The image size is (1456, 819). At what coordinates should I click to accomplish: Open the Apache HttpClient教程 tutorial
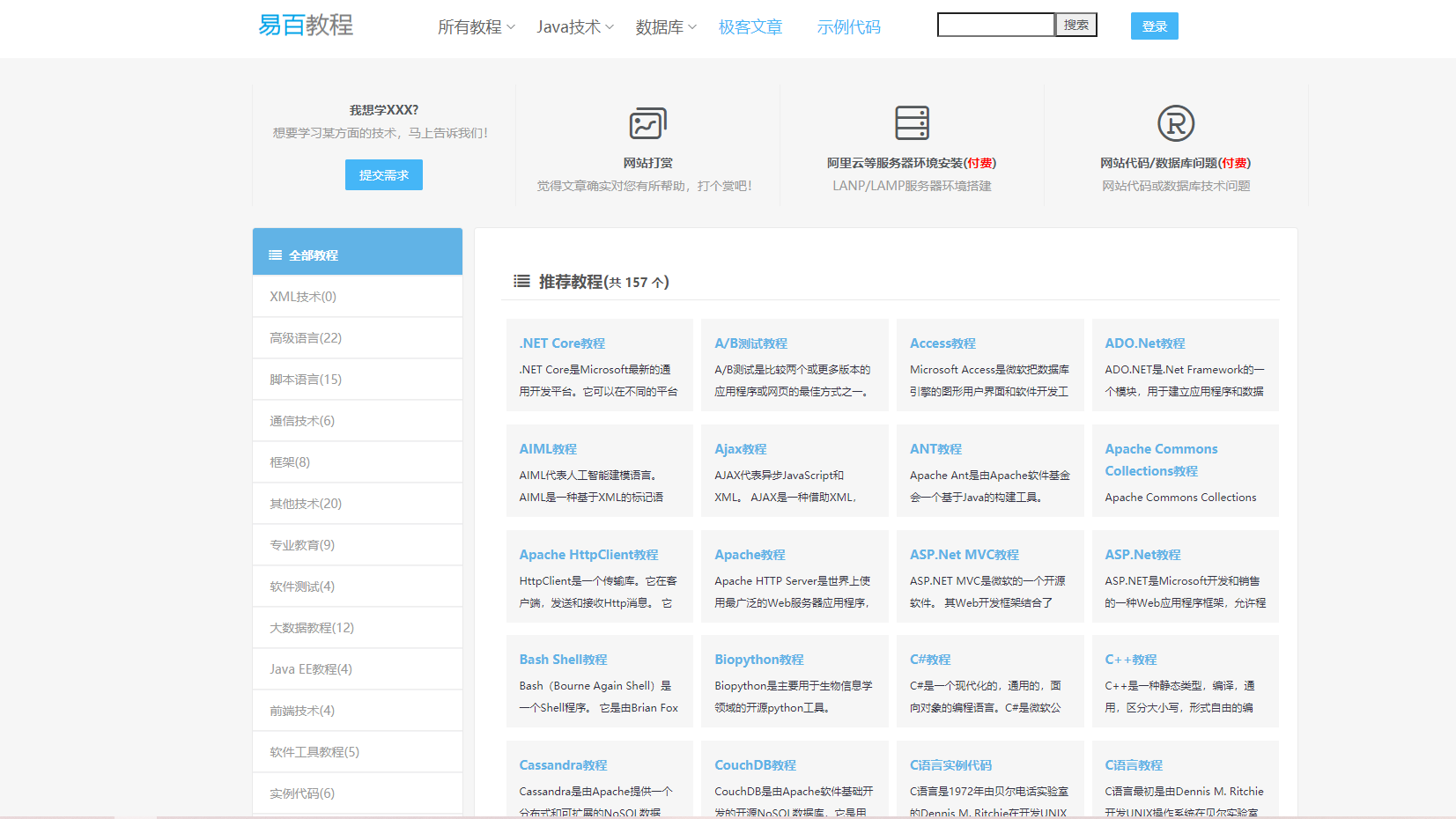point(588,555)
